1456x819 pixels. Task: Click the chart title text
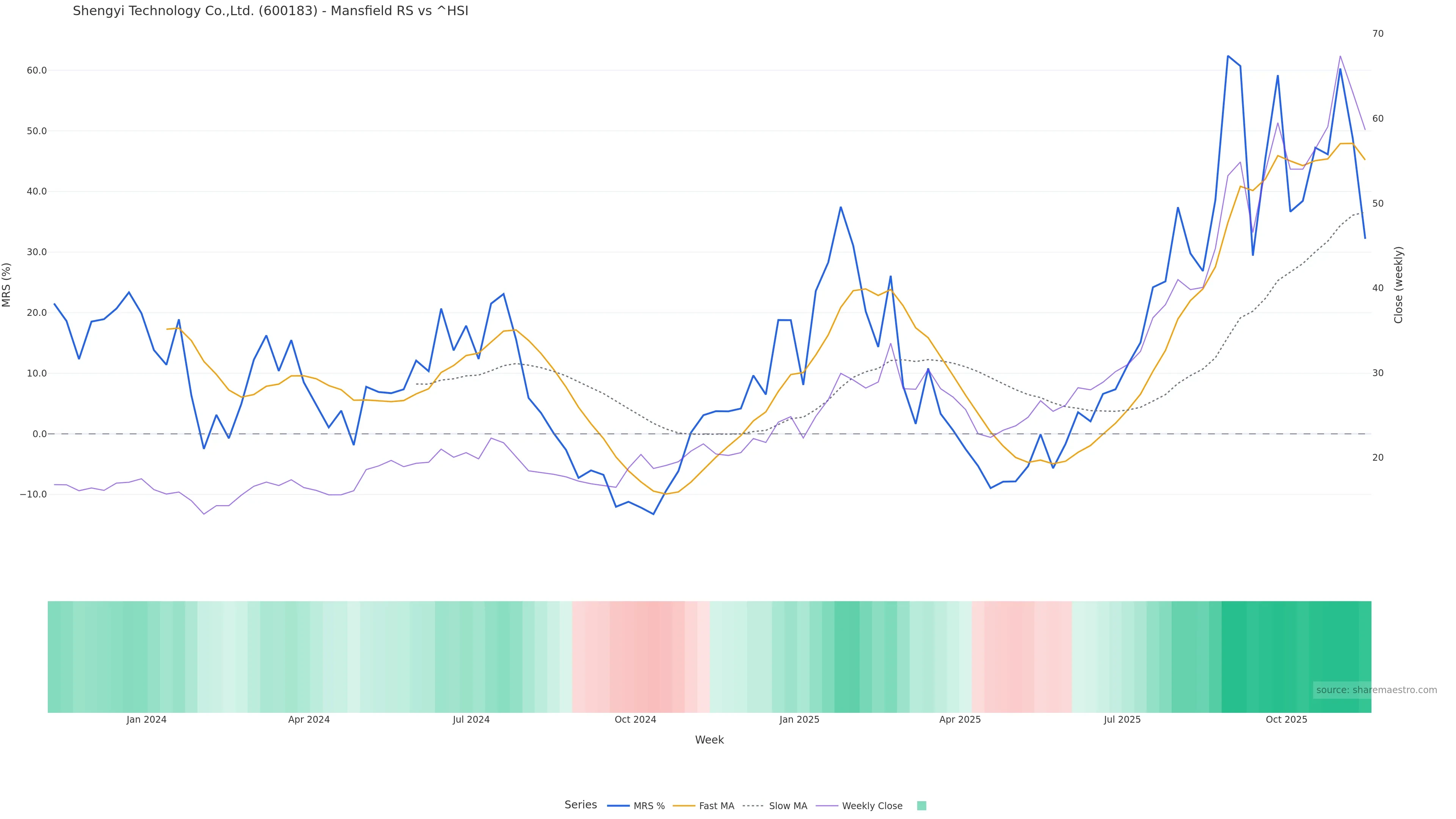[270, 11]
